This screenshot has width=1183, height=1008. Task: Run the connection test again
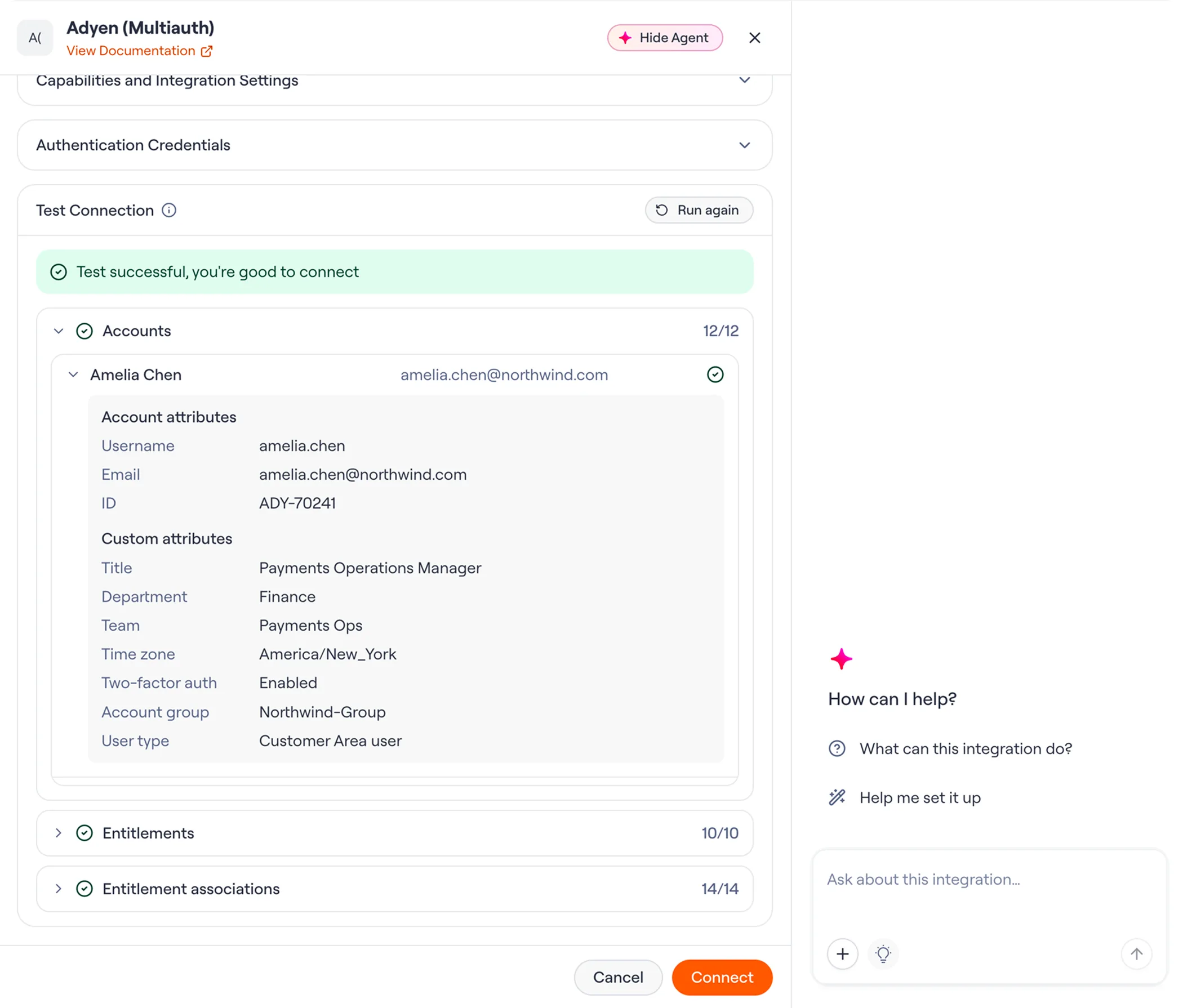(x=699, y=210)
